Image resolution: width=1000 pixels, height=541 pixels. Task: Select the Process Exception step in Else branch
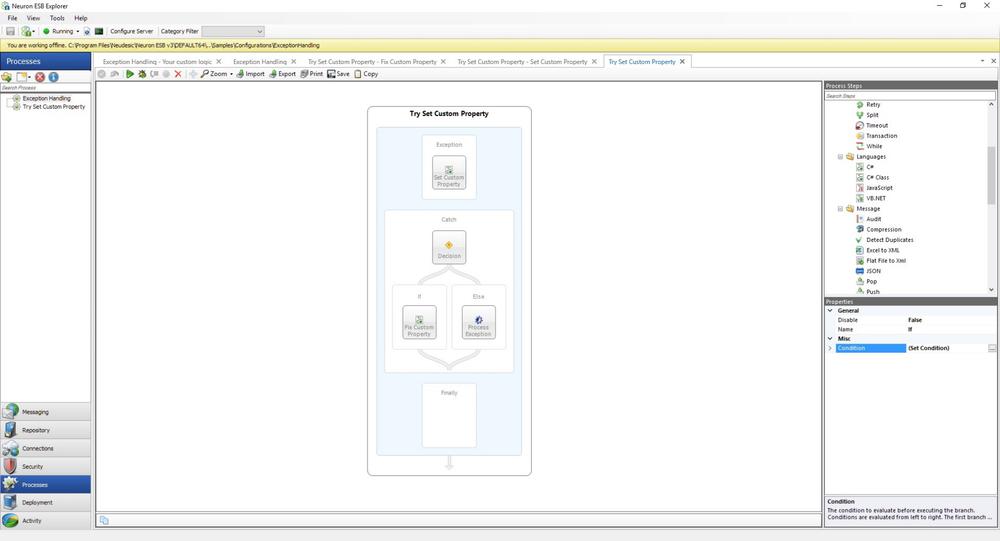(x=478, y=322)
